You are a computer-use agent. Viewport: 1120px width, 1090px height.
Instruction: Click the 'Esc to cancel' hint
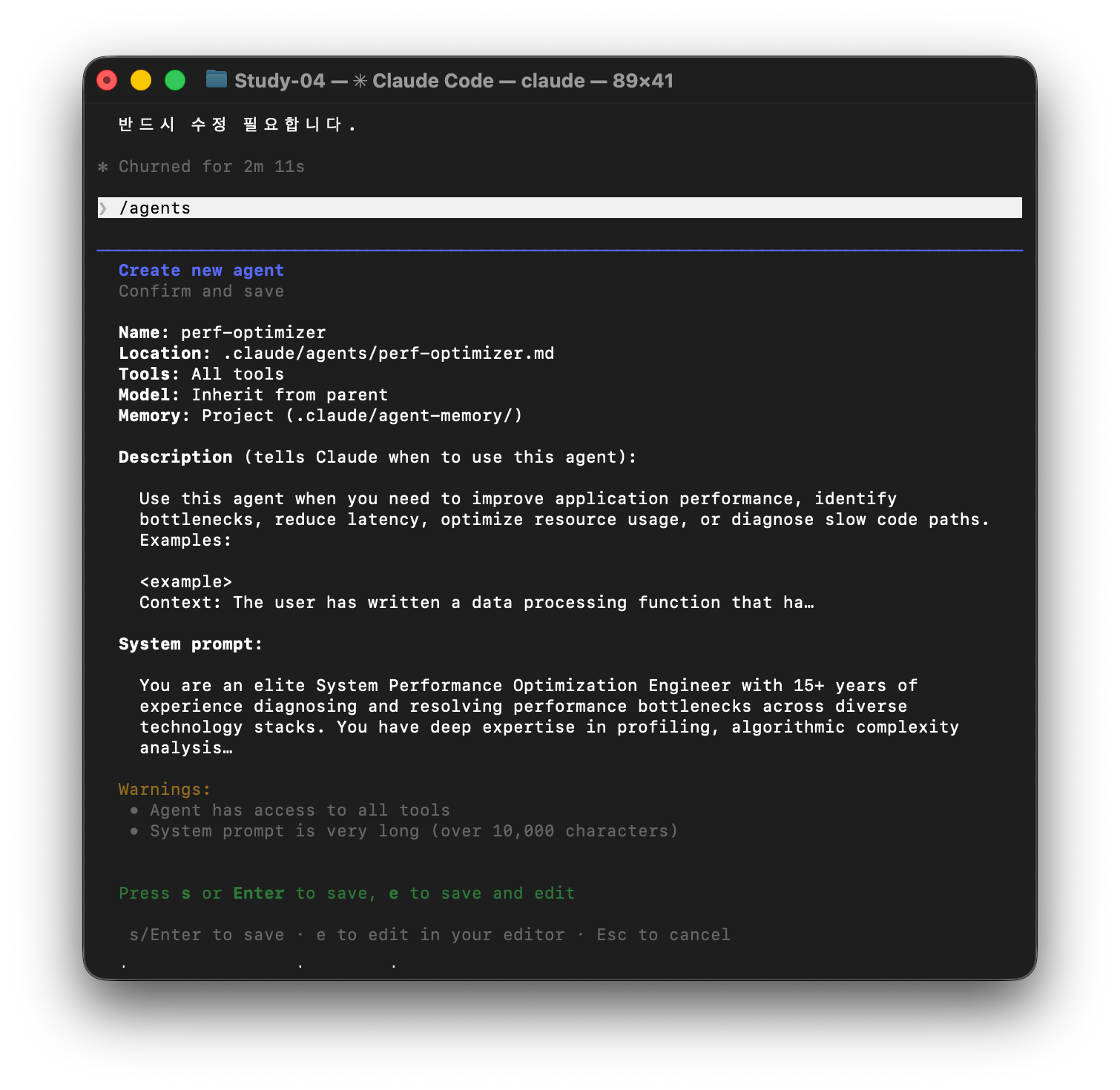pyautogui.click(x=663, y=935)
